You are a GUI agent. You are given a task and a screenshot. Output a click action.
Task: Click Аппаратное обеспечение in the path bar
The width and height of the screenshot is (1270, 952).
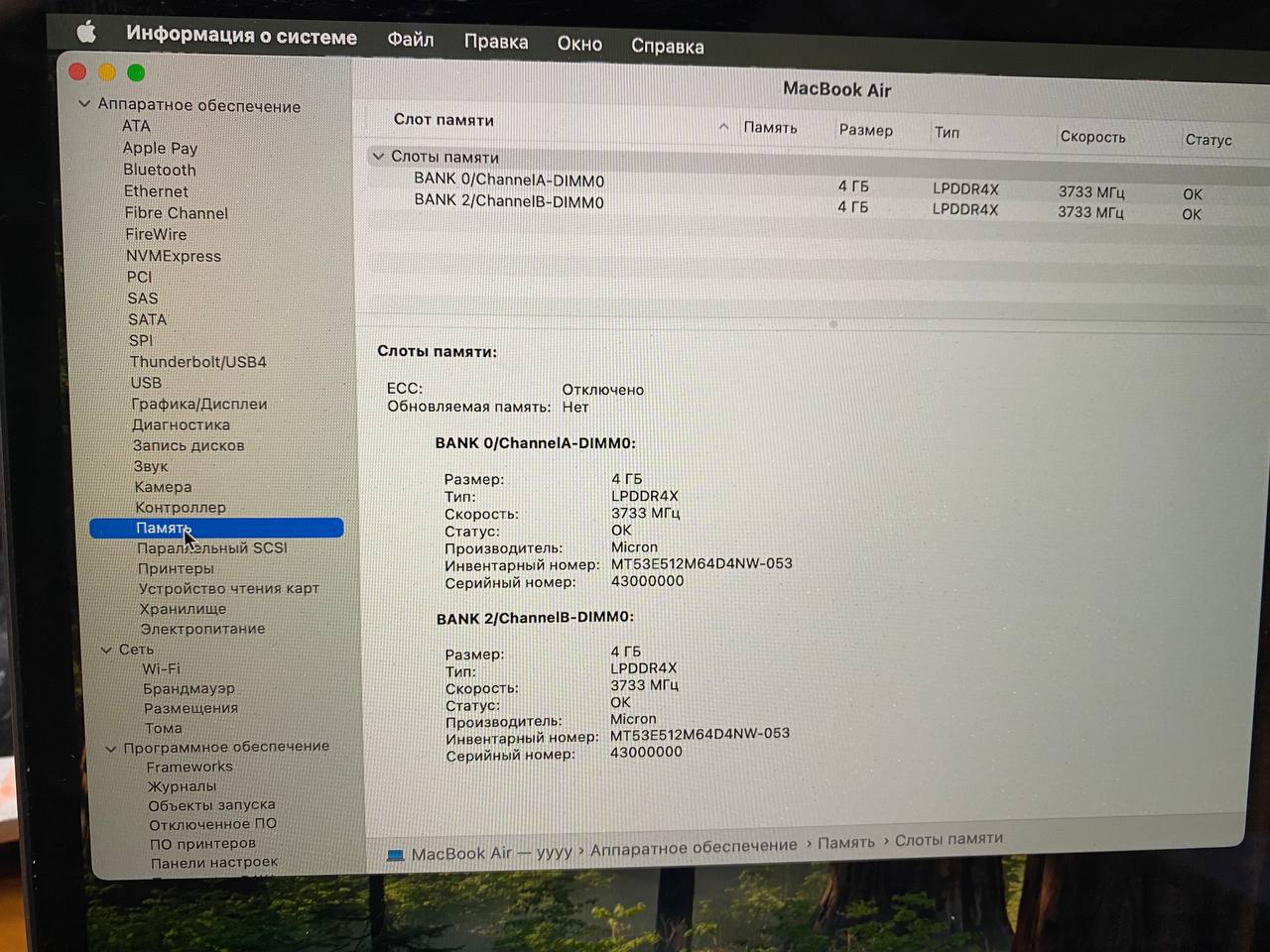[694, 847]
